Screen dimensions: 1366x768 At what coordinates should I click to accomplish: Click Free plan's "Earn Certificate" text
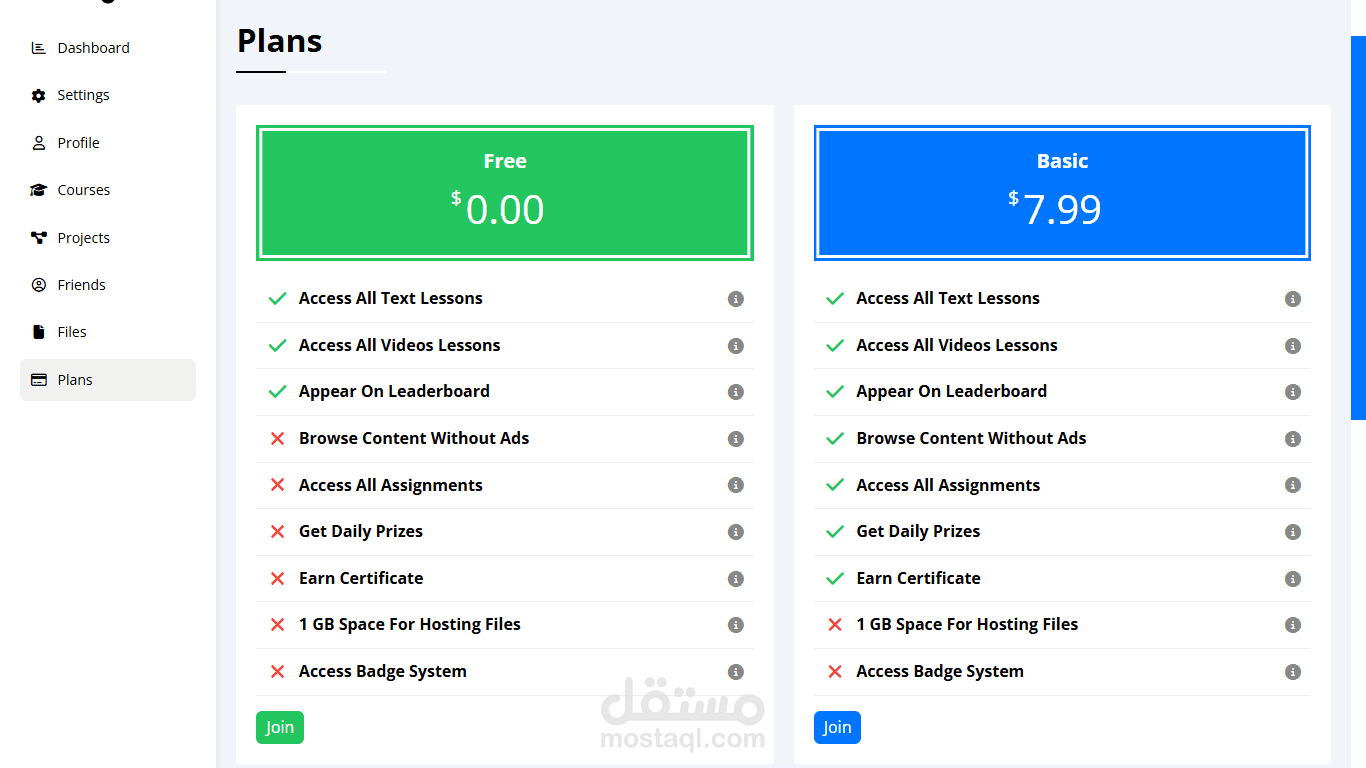pyautogui.click(x=361, y=578)
